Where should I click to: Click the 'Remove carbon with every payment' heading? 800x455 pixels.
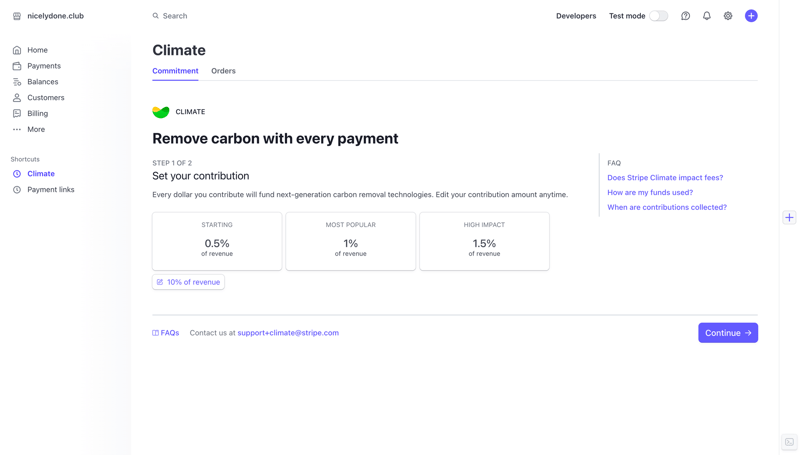click(275, 139)
